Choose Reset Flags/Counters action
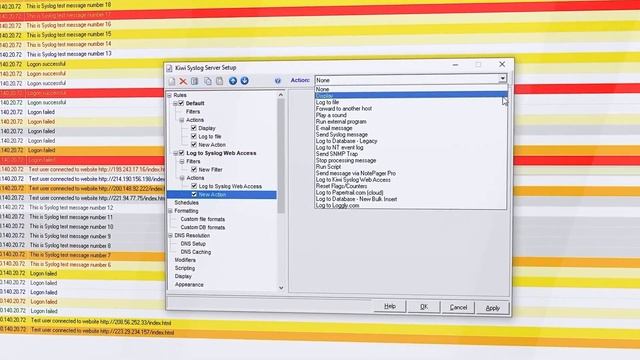The width and height of the screenshot is (640, 360). click(x=411, y=186)
